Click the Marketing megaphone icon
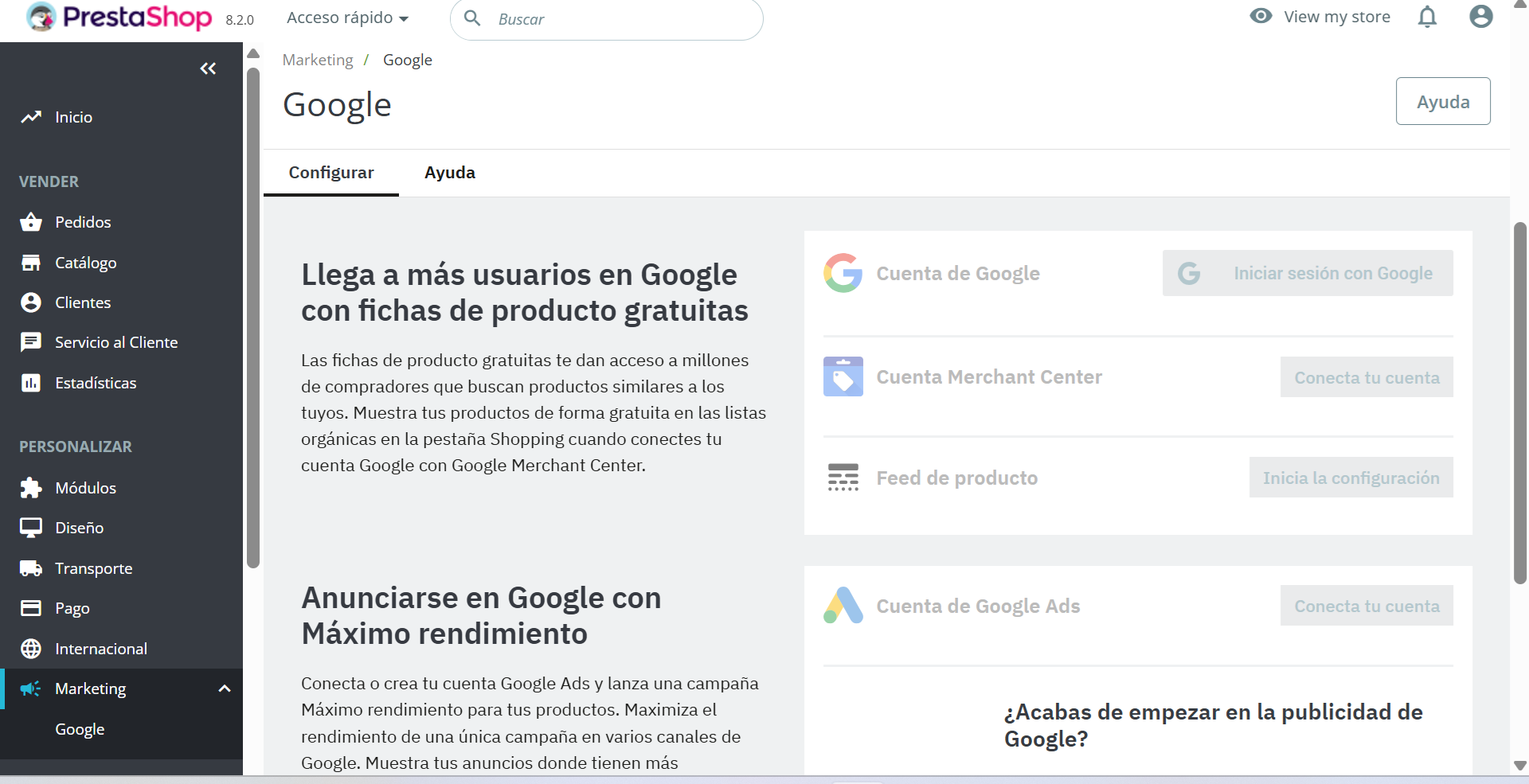The width and height of the screenshot is (1529, 784). coord(31,688)
